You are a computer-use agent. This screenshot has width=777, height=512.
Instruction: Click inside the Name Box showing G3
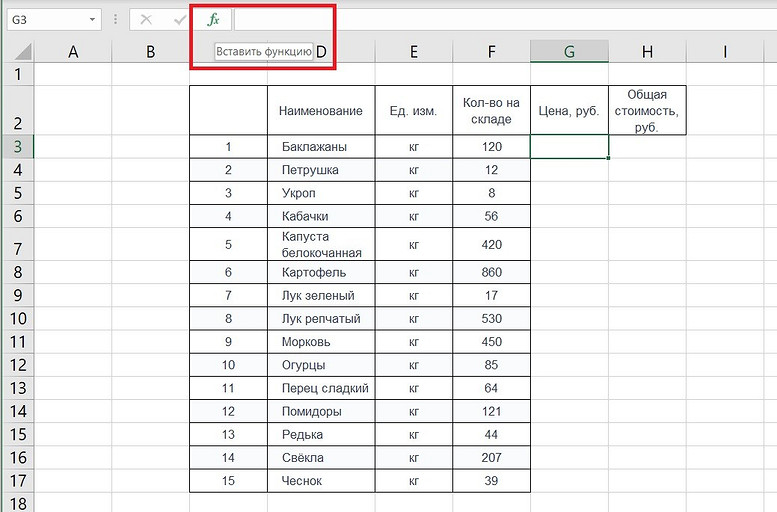(45, 20)
